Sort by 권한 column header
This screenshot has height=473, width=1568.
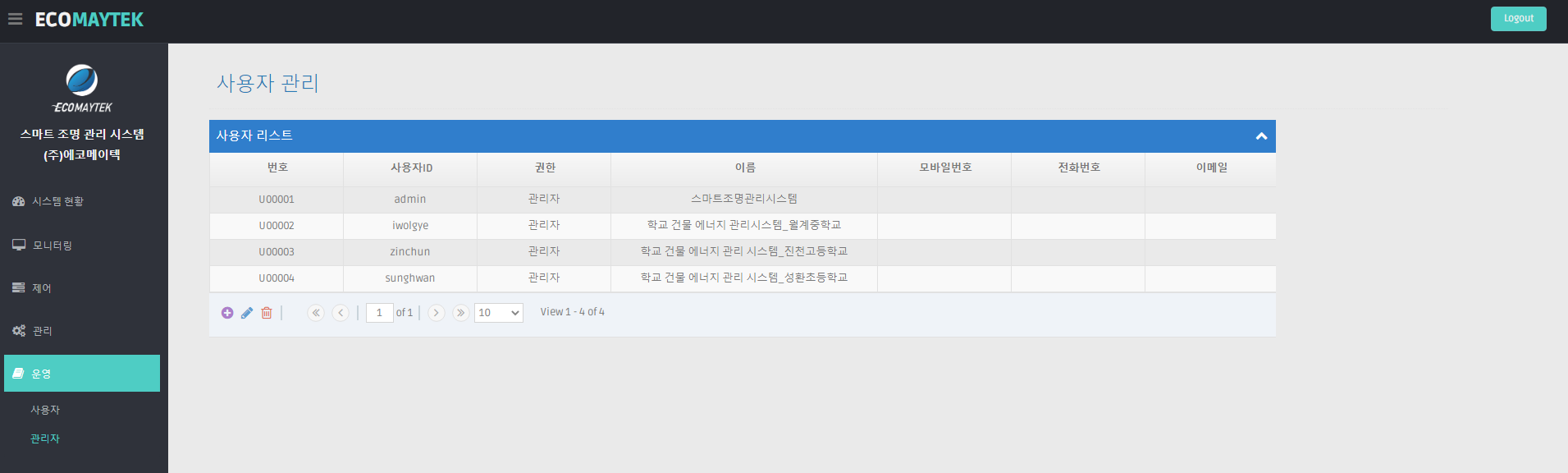tap(545, 168)
